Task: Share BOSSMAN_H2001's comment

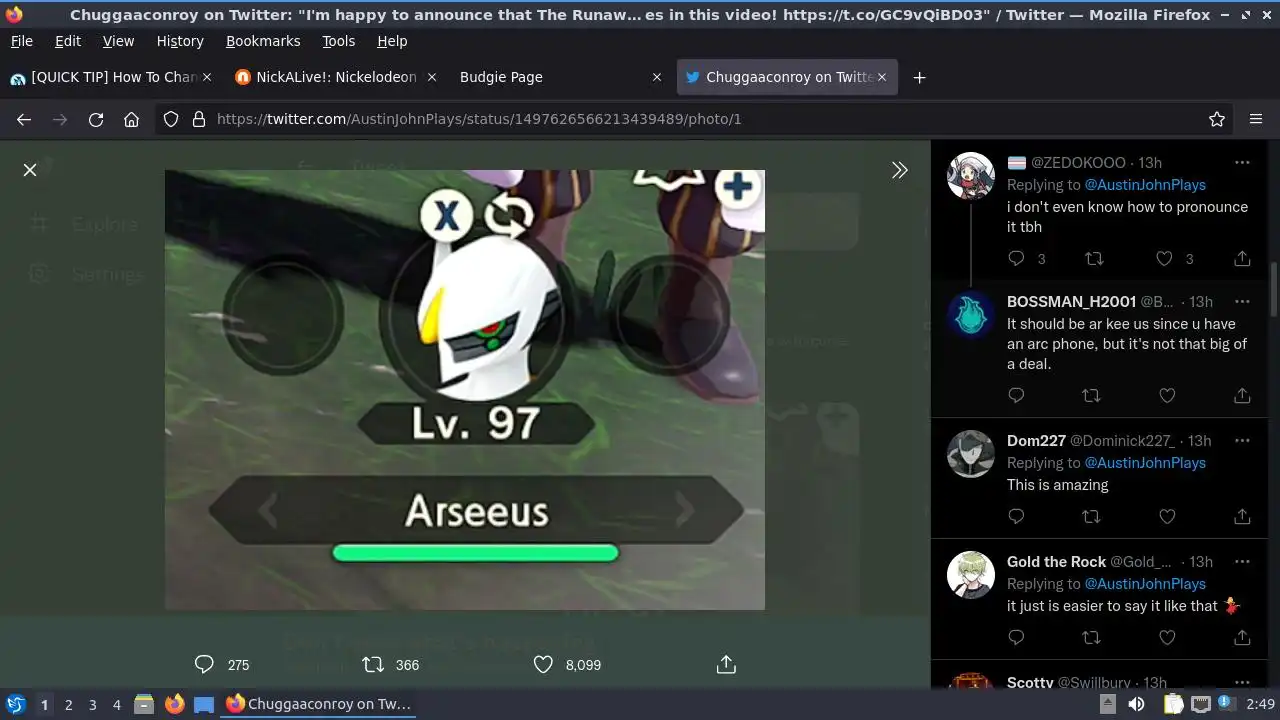Action: click(x=1242, y=396)
